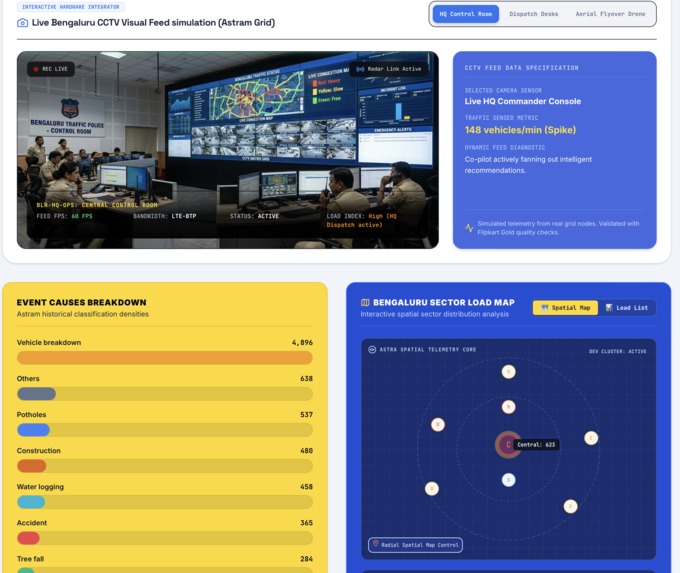This screenshot has height=573, width=680.
Task: Click the DEV CLUSTER: ACTIVE status text
Action: pos(618,351)
